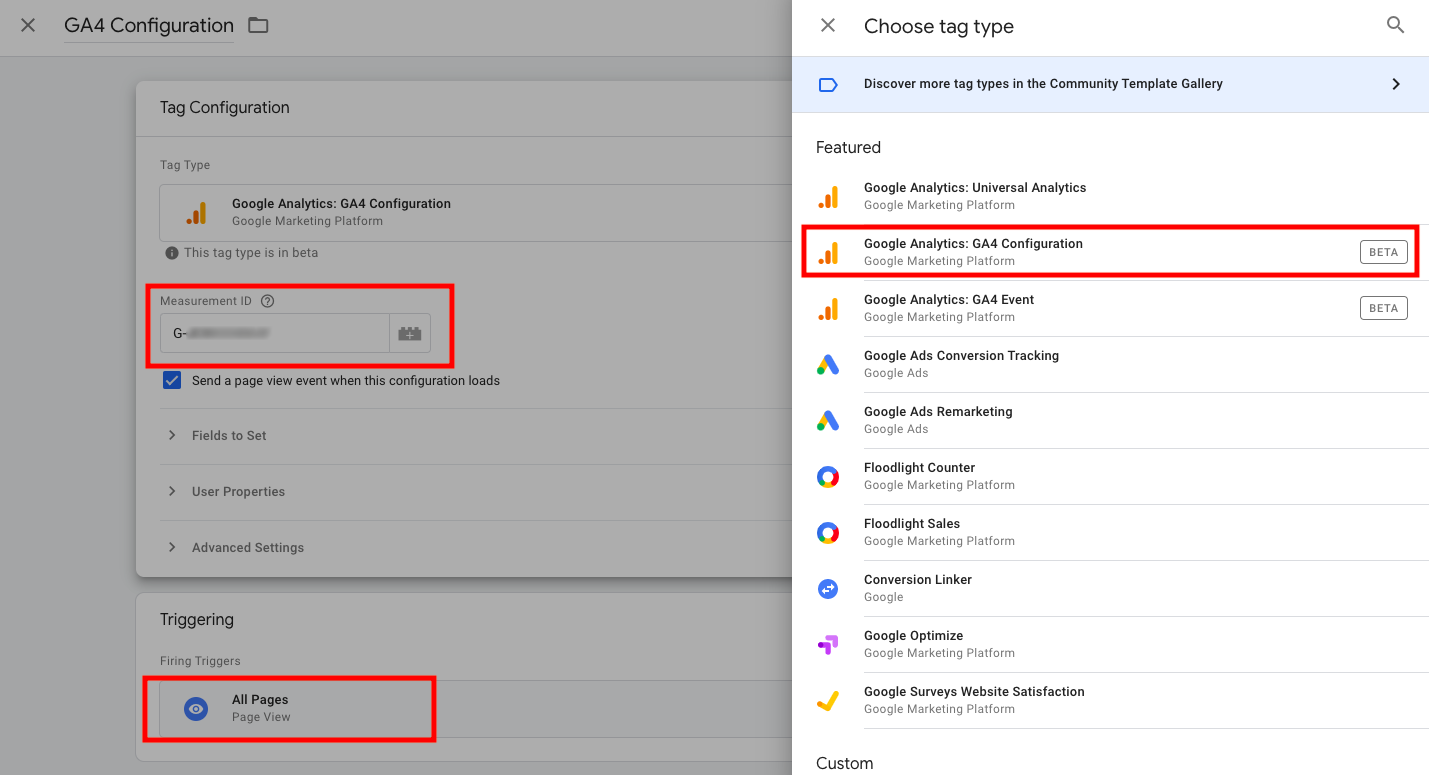
Task: Toggle Send a page view event checkbox
Action: [x=172, y=380]
